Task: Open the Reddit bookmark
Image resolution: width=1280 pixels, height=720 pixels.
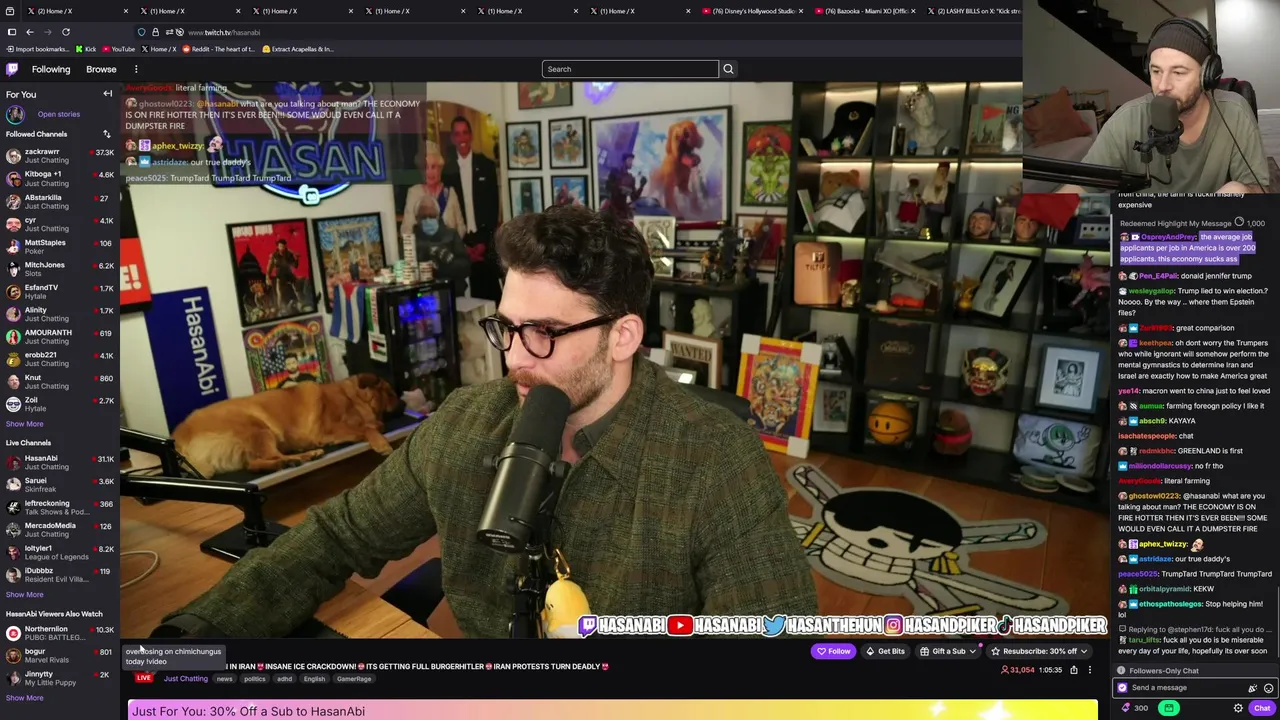Action: pyautogui.click(x=218, y=49)
